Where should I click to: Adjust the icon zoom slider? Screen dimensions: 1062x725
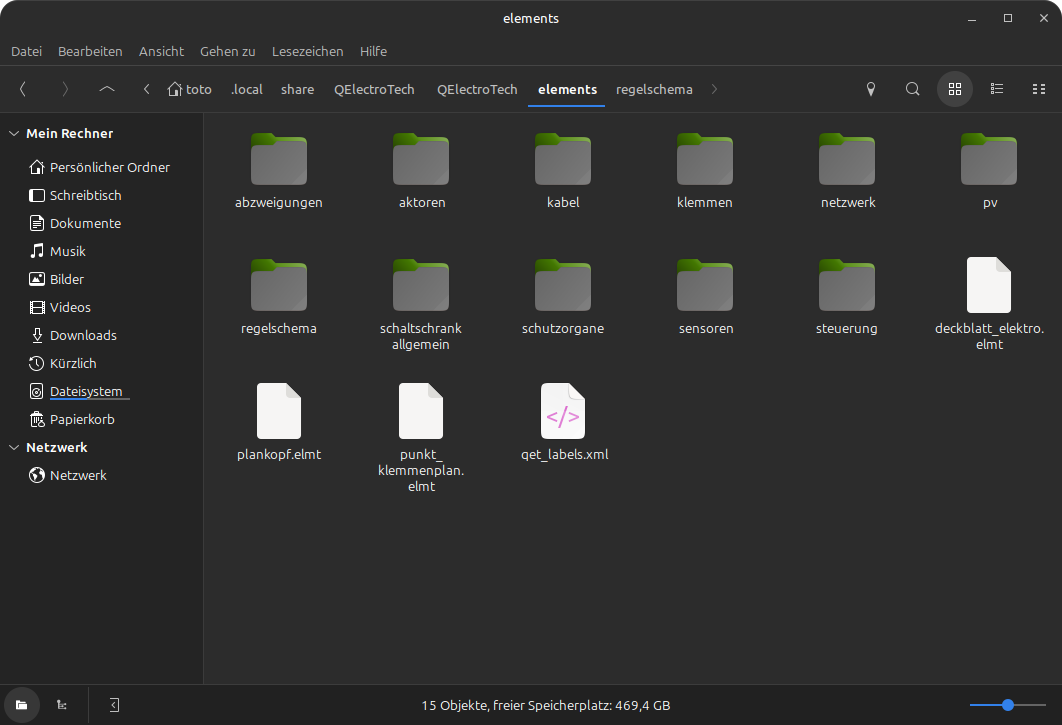point(1008,705)
